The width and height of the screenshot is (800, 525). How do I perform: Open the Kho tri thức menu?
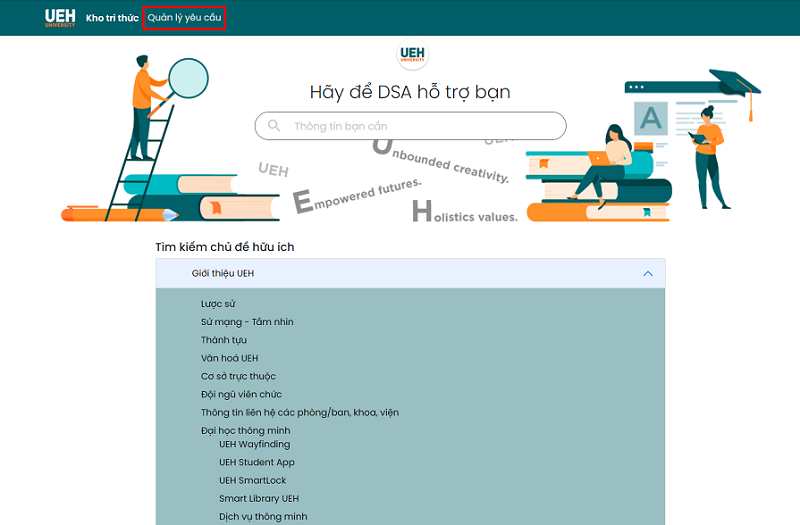[112, 18]
